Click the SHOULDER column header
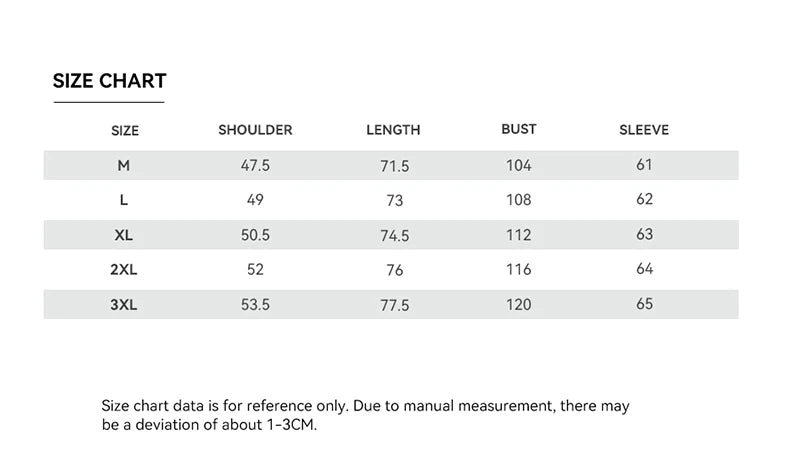 point(255,130)
